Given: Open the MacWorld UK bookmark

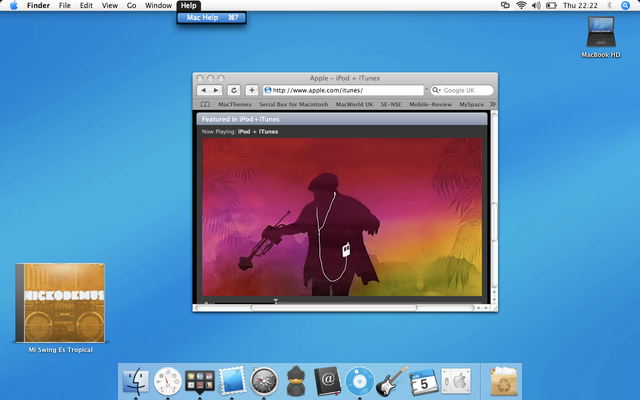Looking at the screenshot, I should (354, 104).
